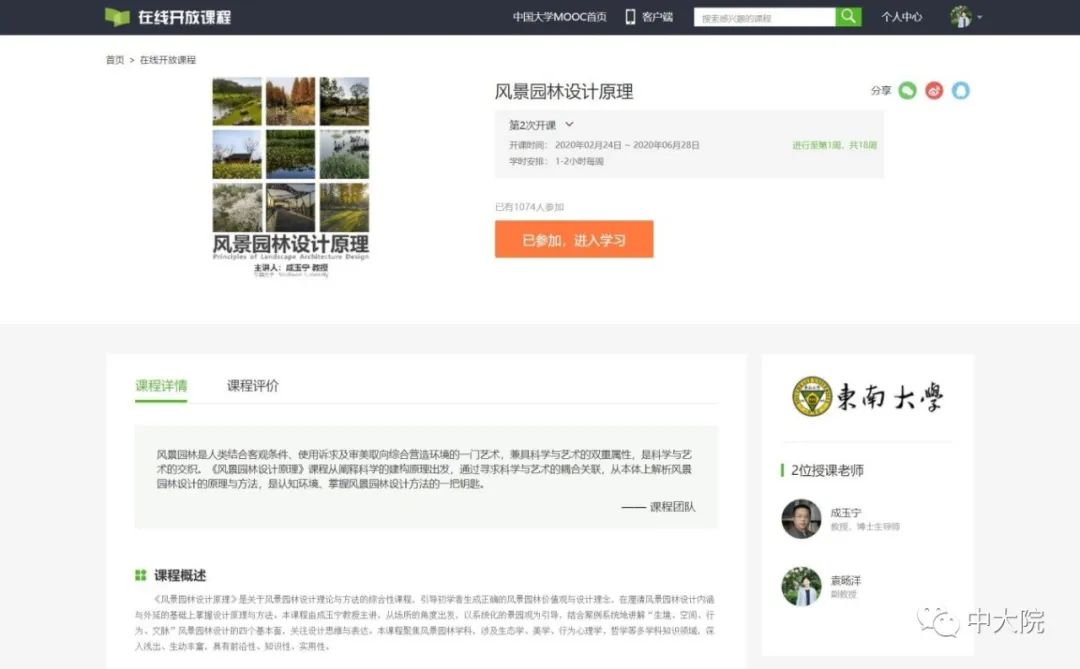The width and height of the screenshot is (1080, 669).
Task: Select the 课程详情 tab
Action: 161,386
